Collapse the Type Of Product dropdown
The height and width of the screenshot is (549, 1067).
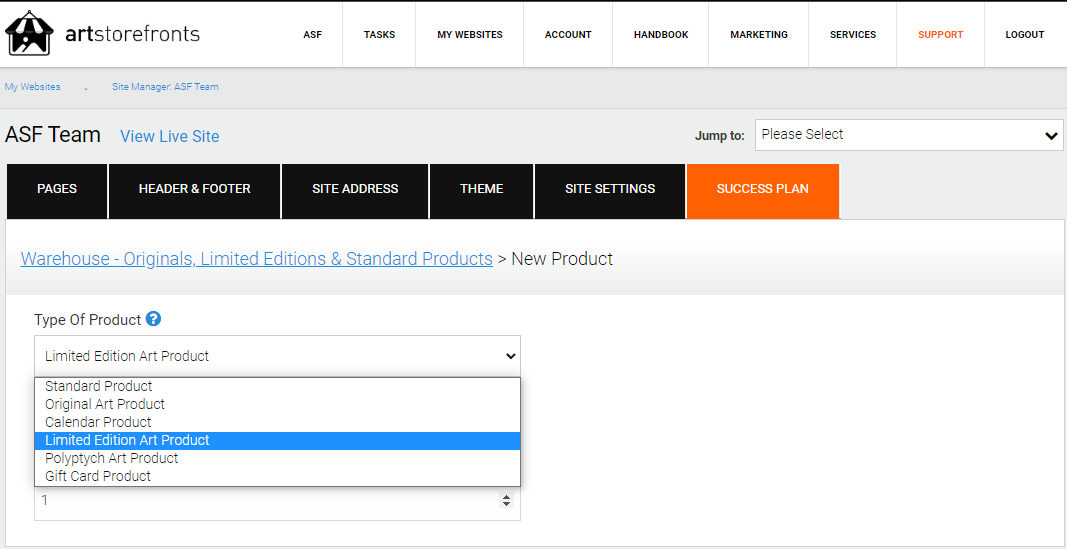(278, 356)
